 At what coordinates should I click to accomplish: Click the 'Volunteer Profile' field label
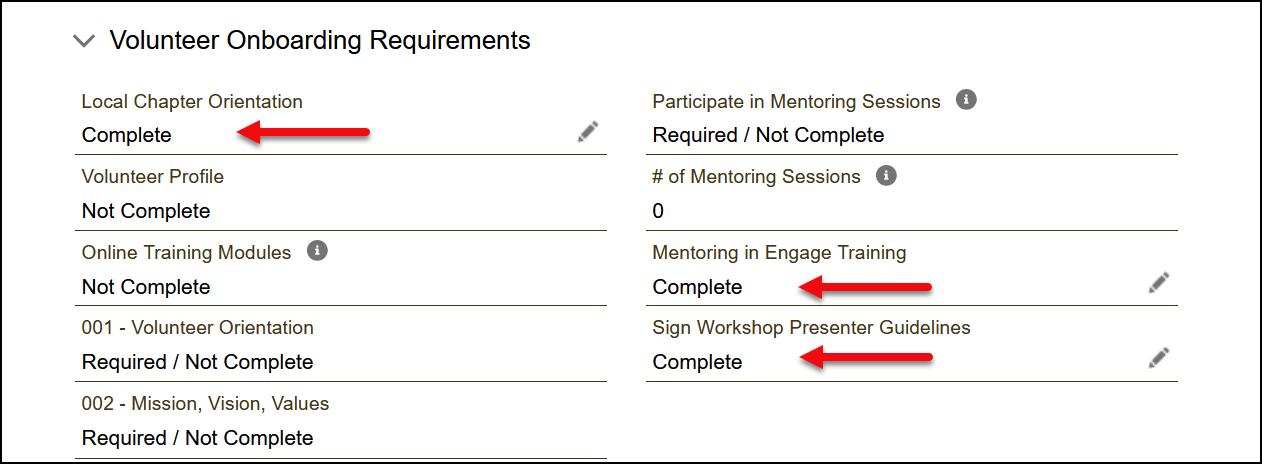[152, 177]
